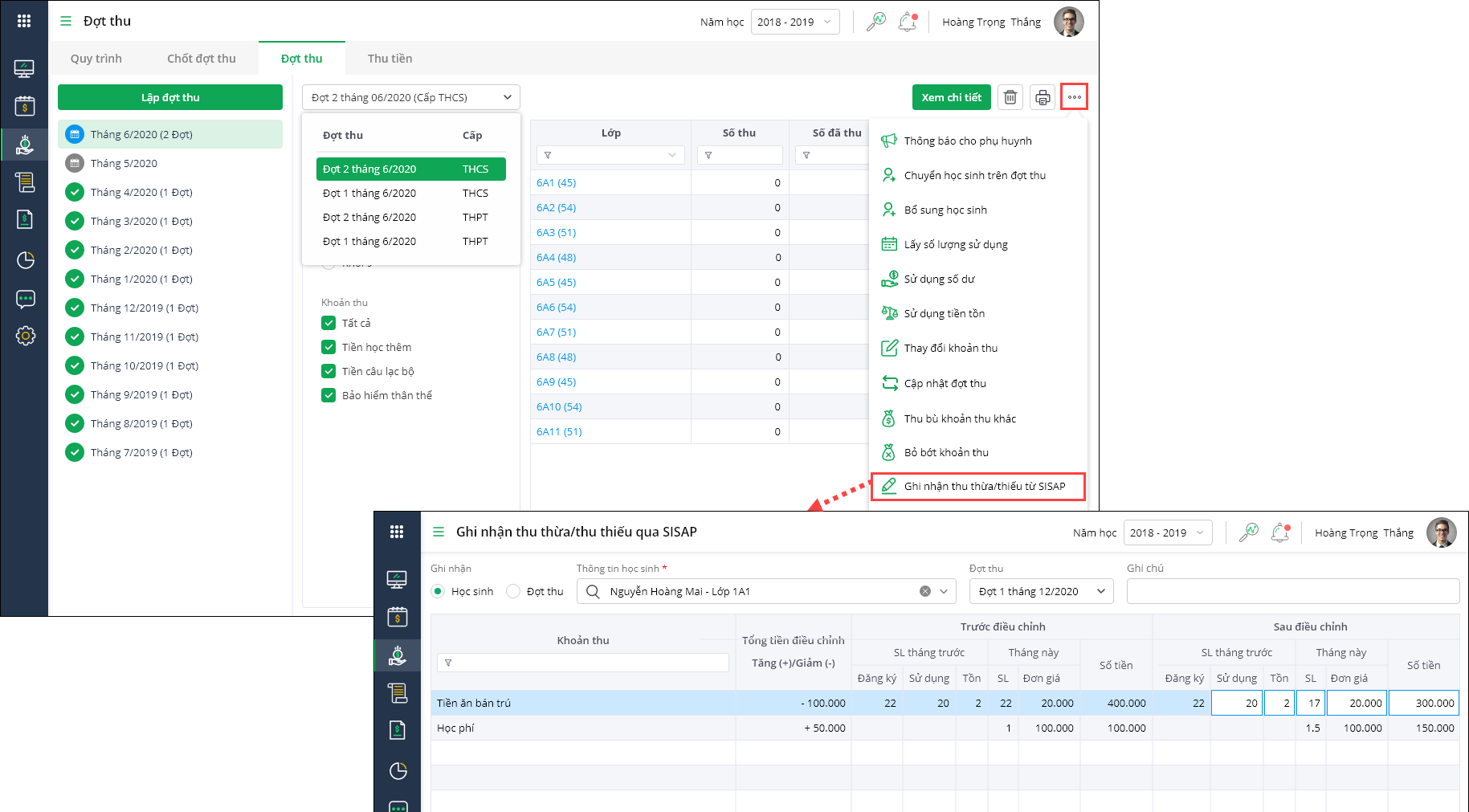This screenshot has width=1469, height=812.
Task: Select Thay đổi khoản thu menu item
Action: [x=950, y=348]
